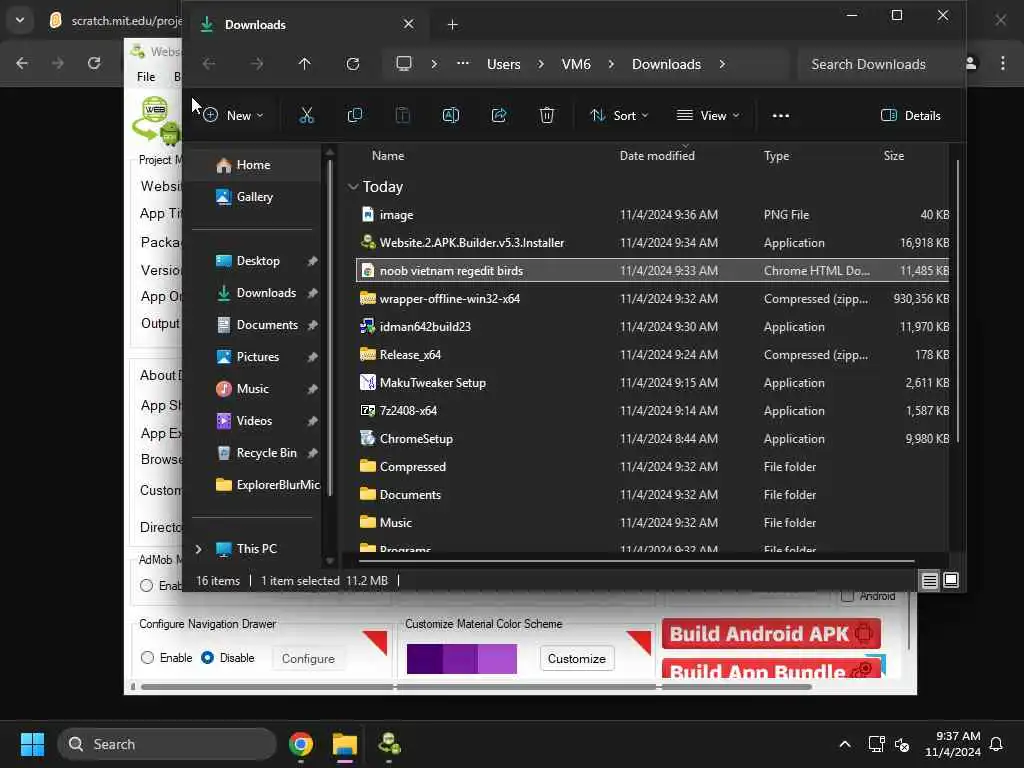Click the Chrome profile avatar icon
The width and height of the screenshot is (1024, 768).
pyautogui.click(x=971, y=63)
